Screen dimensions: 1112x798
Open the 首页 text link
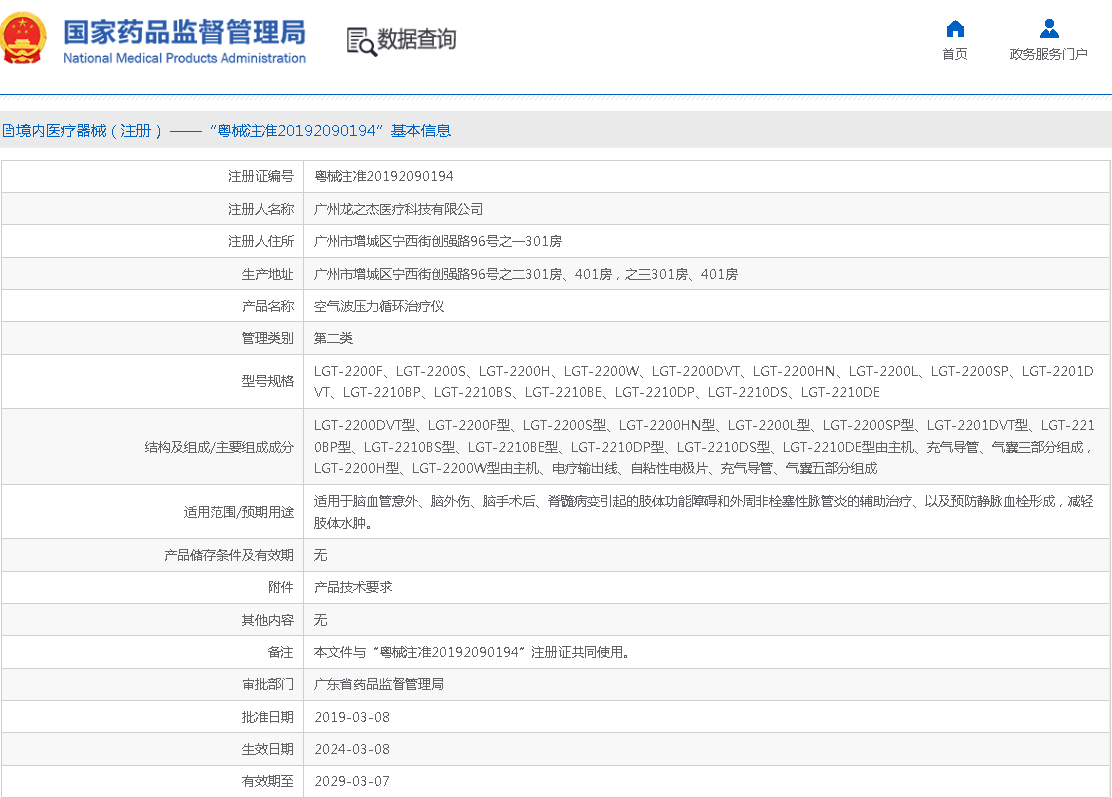(x=955, y=54)
